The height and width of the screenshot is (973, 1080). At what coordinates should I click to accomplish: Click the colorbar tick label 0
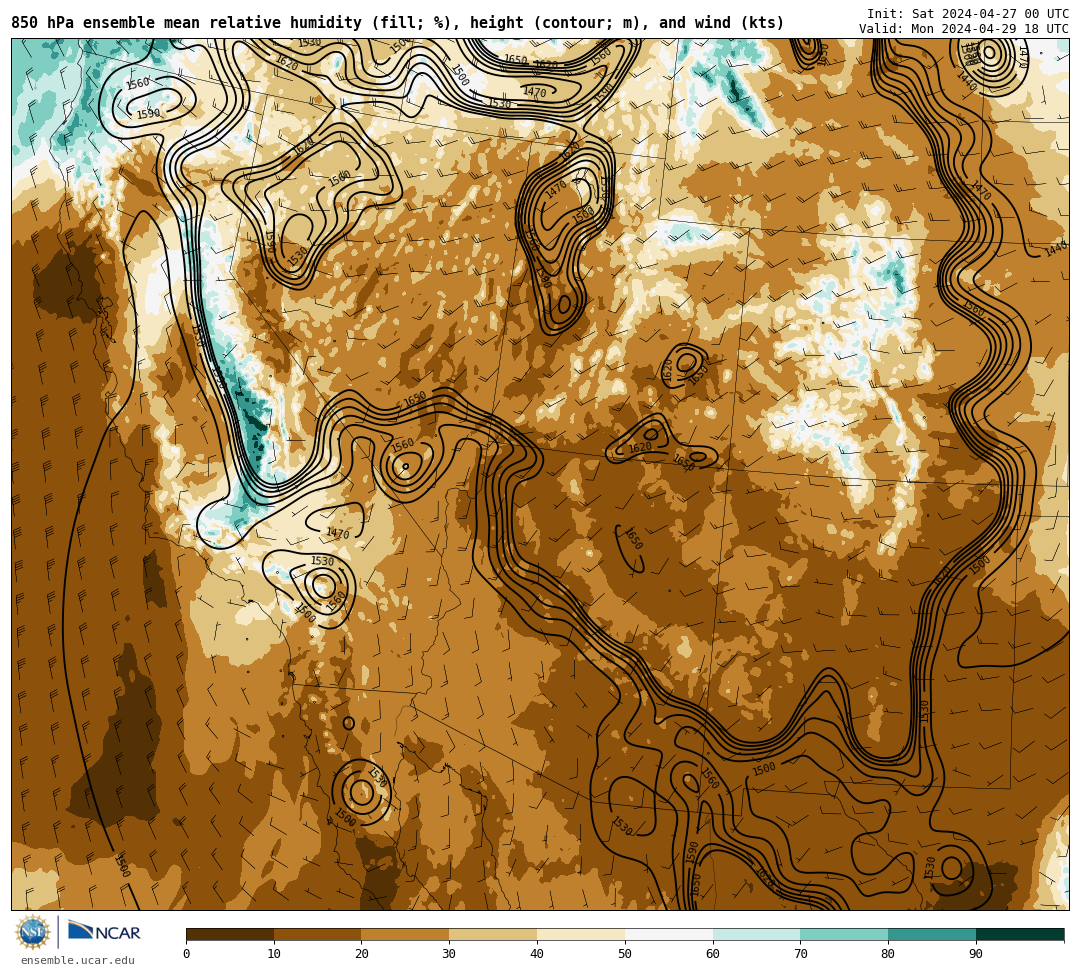(x=187, y=954)
